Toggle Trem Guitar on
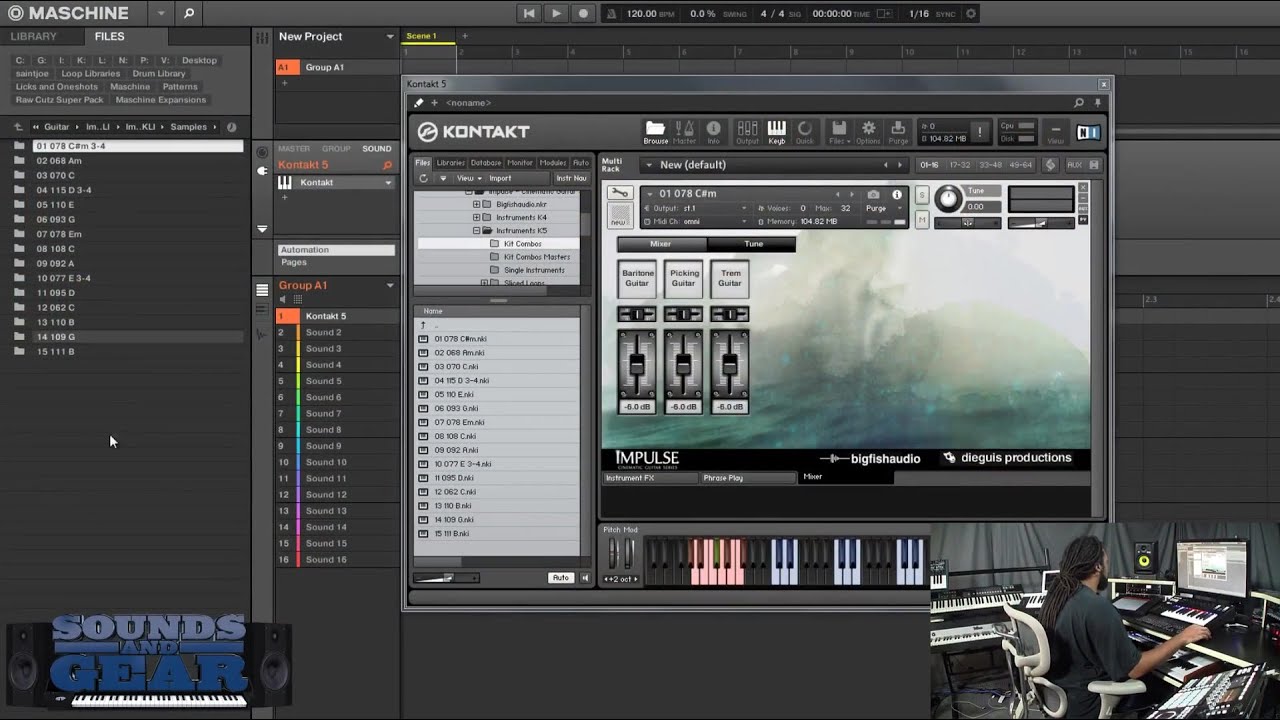Viewport: 1280px width, 720px height. pyautogui.click(x=730, y=278)
